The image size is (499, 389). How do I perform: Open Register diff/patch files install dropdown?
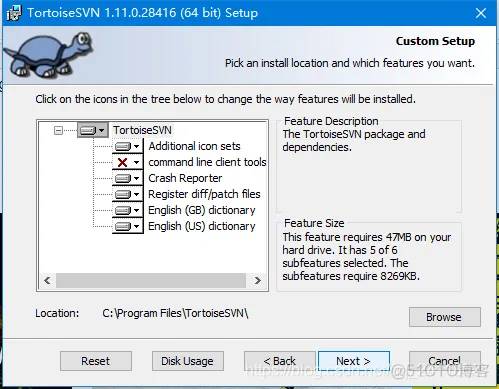128,194
